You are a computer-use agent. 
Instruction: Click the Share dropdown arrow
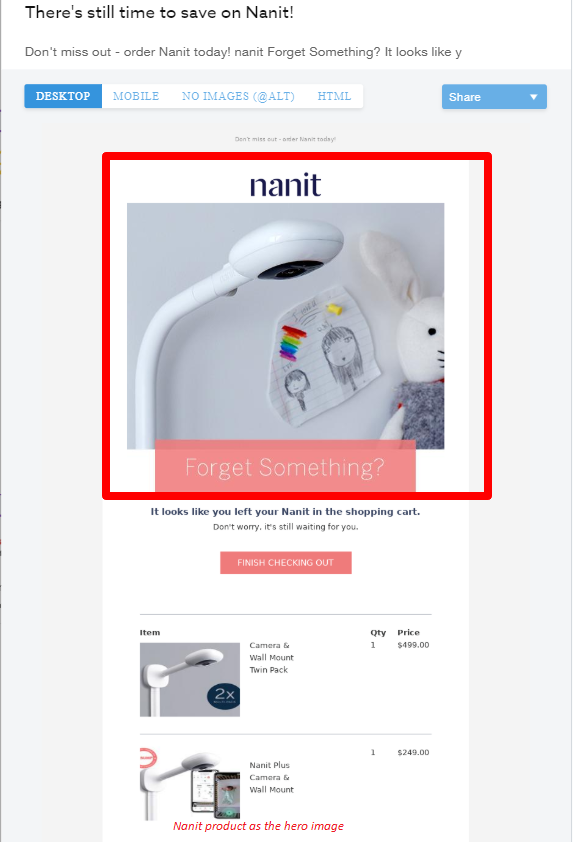[533, 97]
